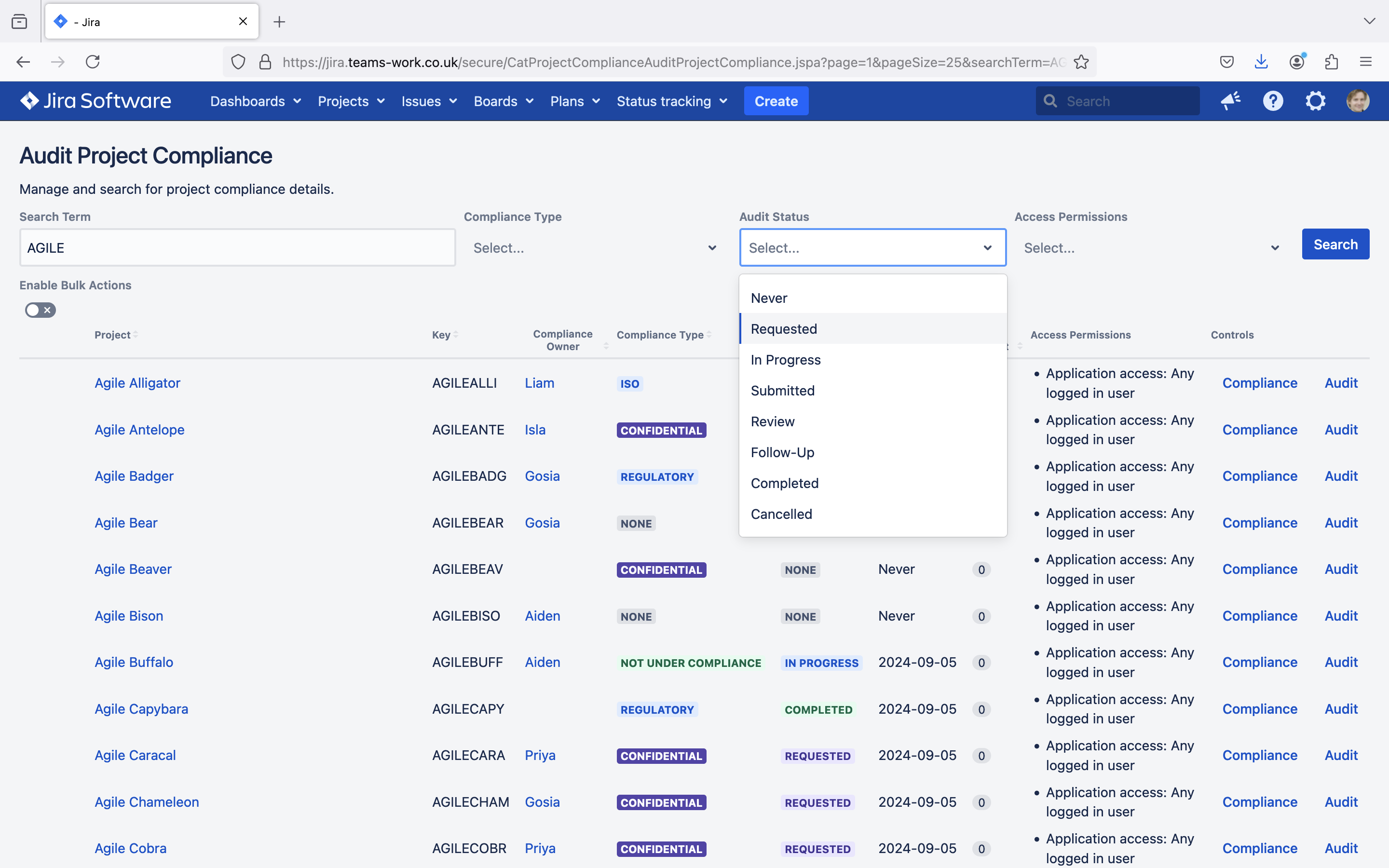Select Requested in the Audit Status list
The height and width of the screenshot is (868, 1389).
873,329
